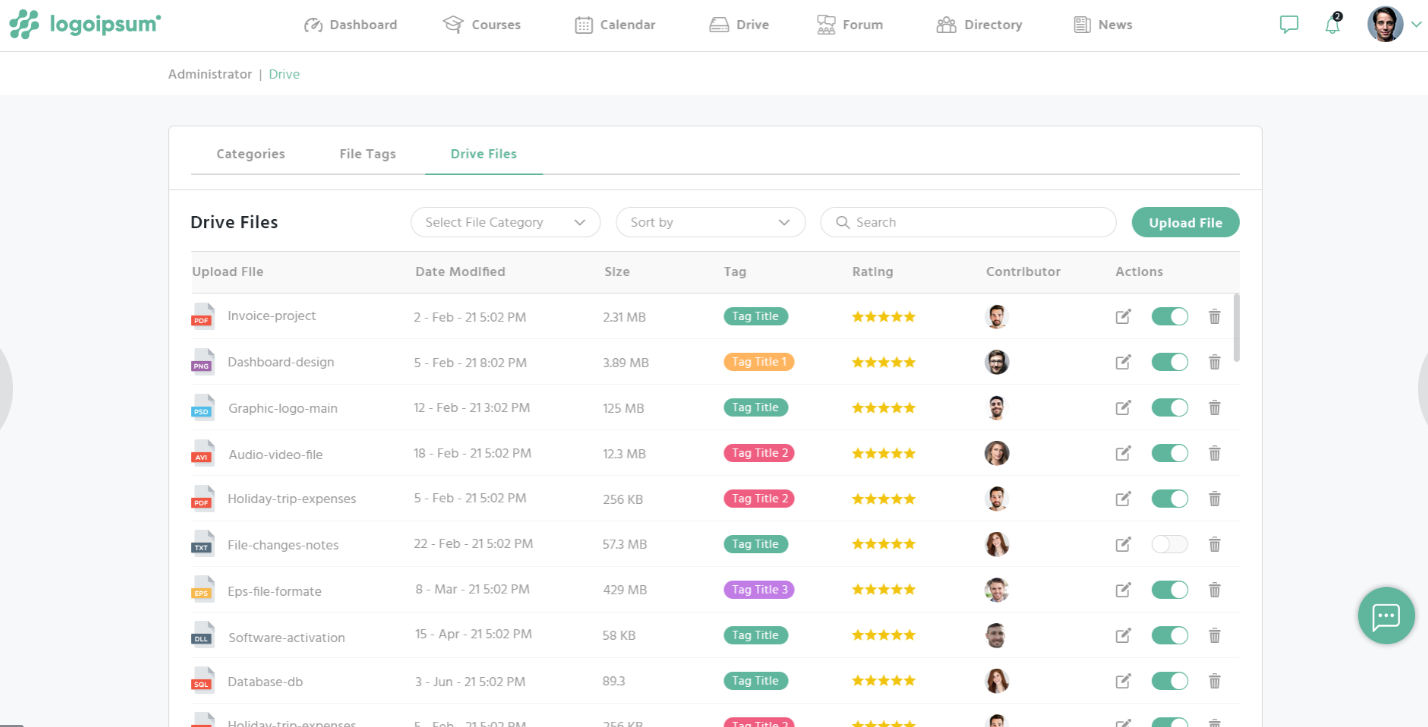Click the purple Tag Title 3 badge
The height and width of the screenshot is (727, 1428).
(x=759, y=590)
